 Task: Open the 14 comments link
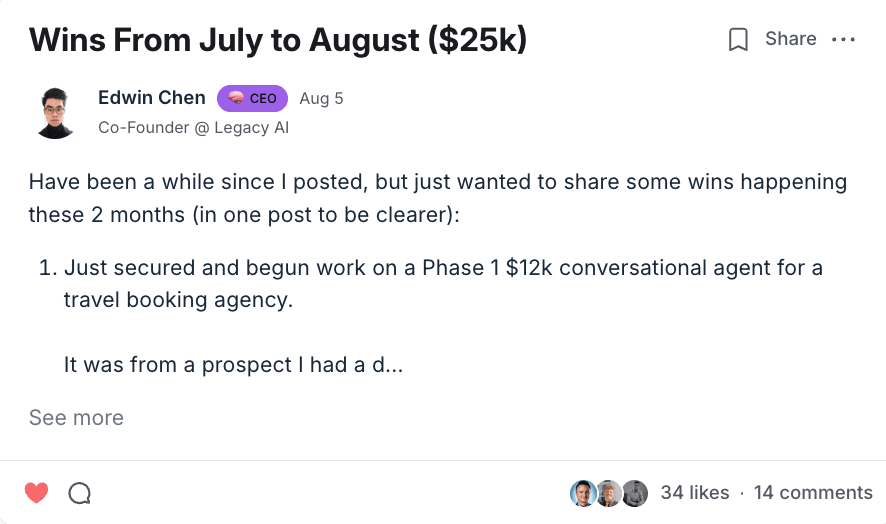813,493
